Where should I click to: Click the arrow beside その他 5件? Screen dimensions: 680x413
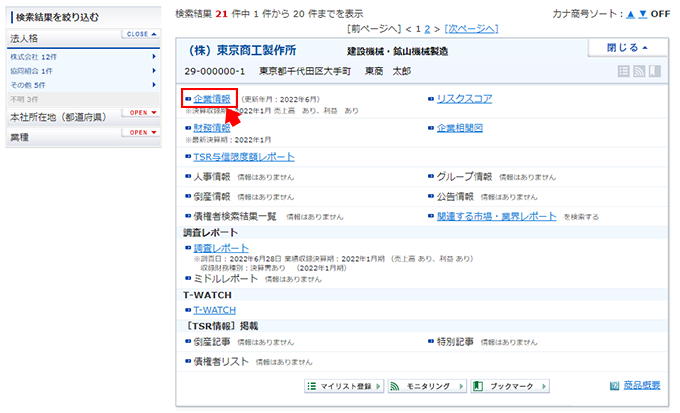[x=154, y=85]
